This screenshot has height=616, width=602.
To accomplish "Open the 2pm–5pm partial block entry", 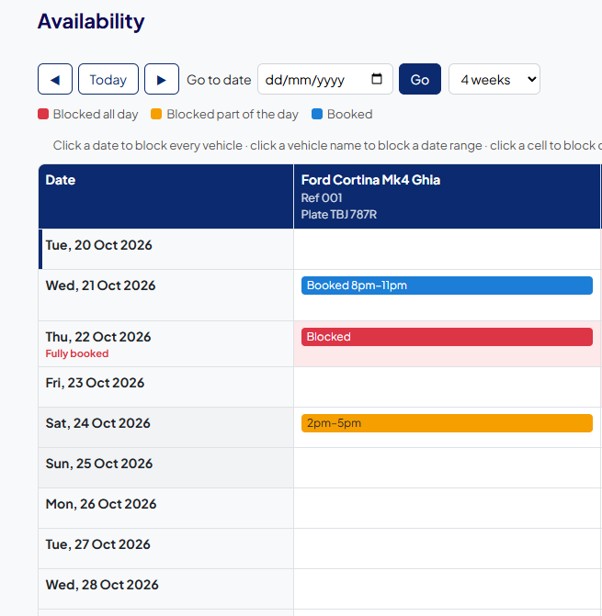I will (447, 424).
